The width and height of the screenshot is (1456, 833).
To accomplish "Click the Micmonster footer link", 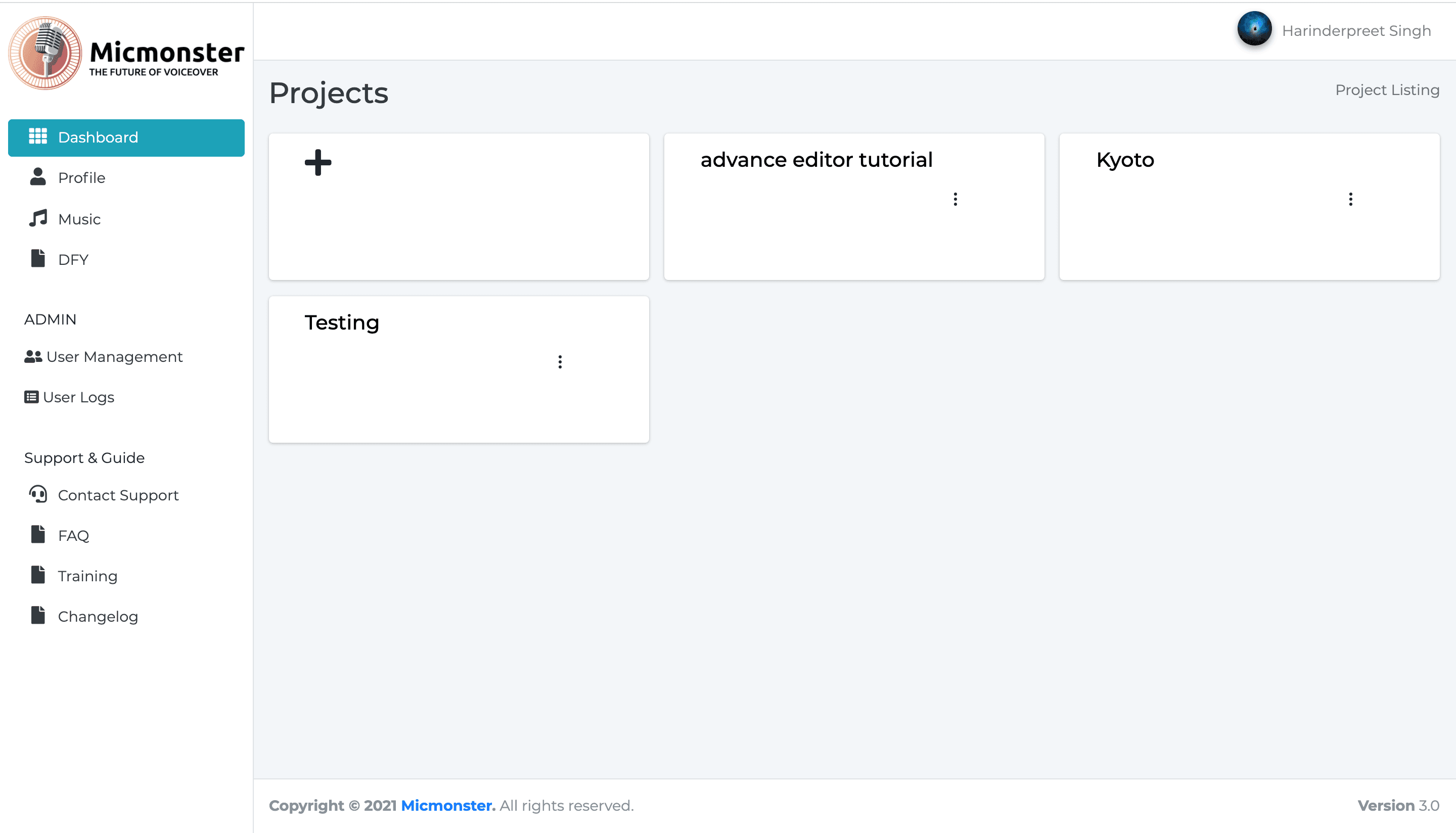I will [x=447, y=806].
